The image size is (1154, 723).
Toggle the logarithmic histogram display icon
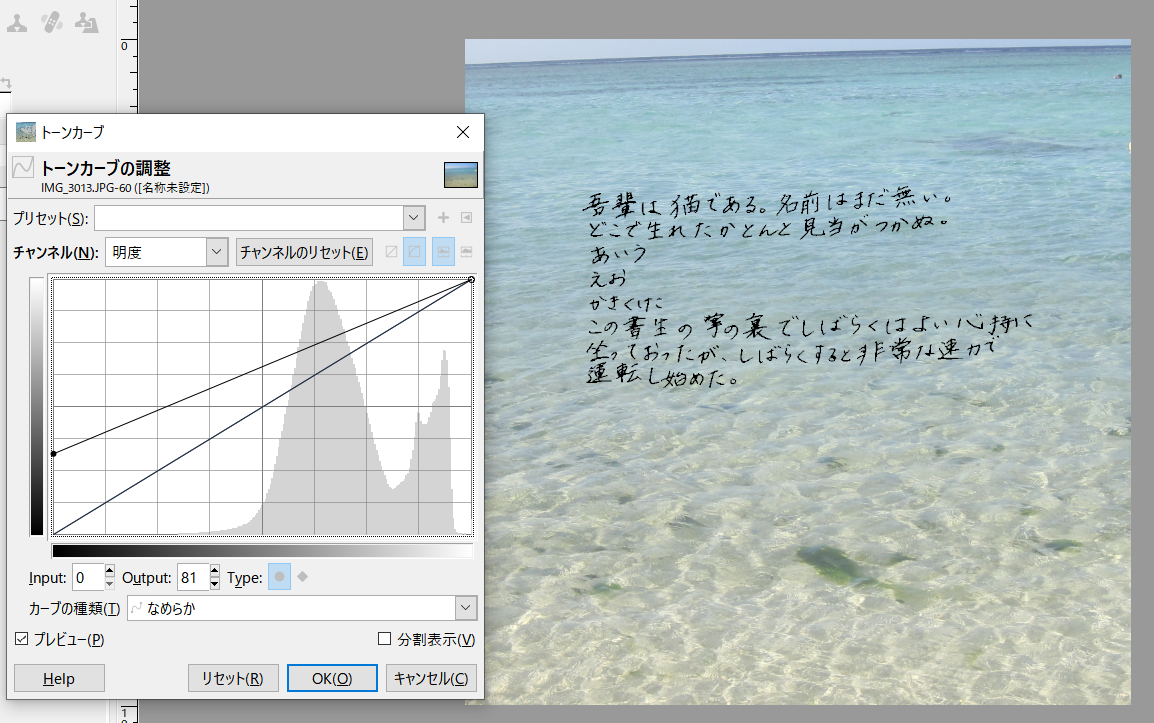coord(466,251)
